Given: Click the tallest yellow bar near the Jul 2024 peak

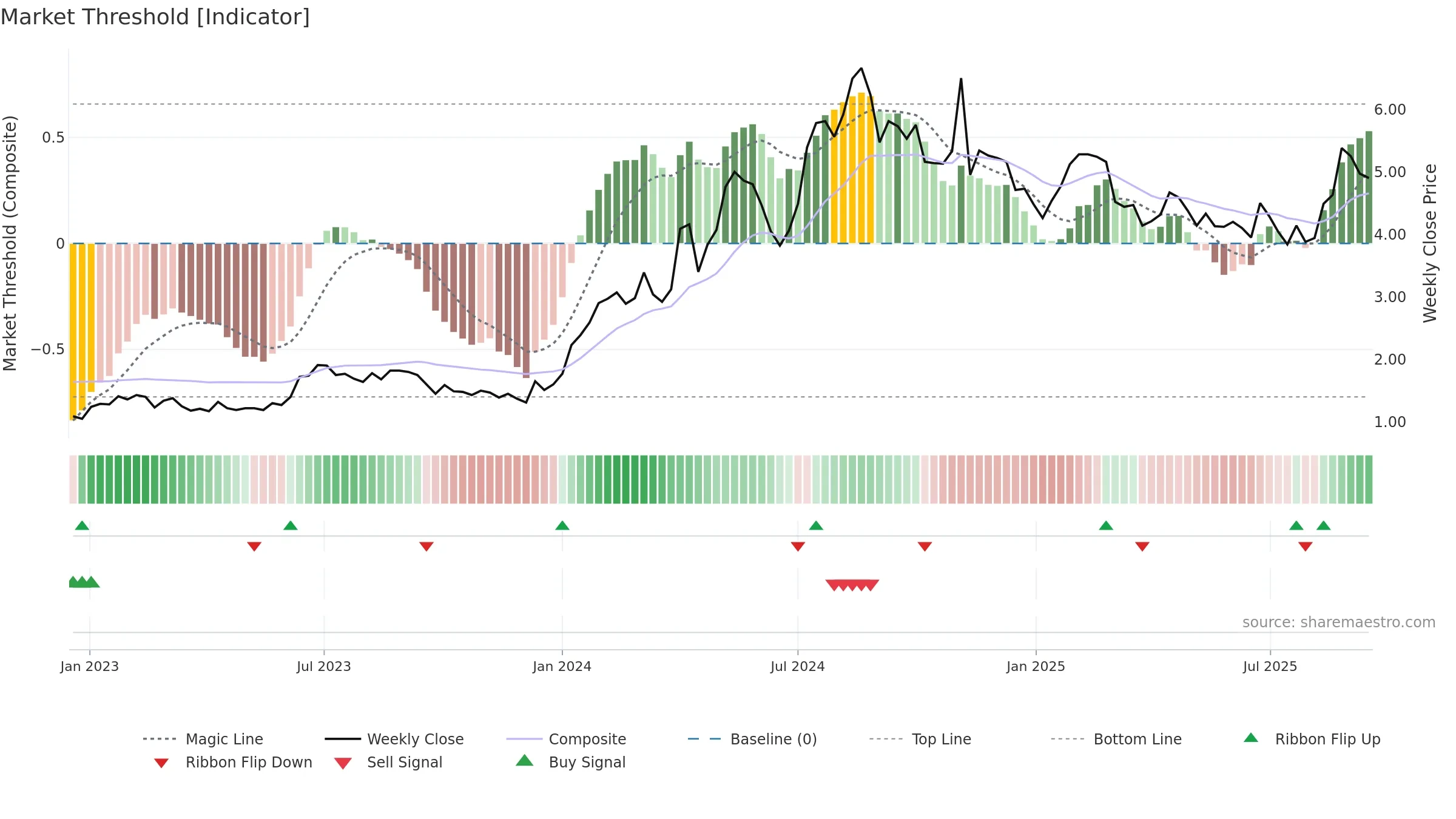Looking at the screenshot, I should pyautogui.click(x=861, y=168).
